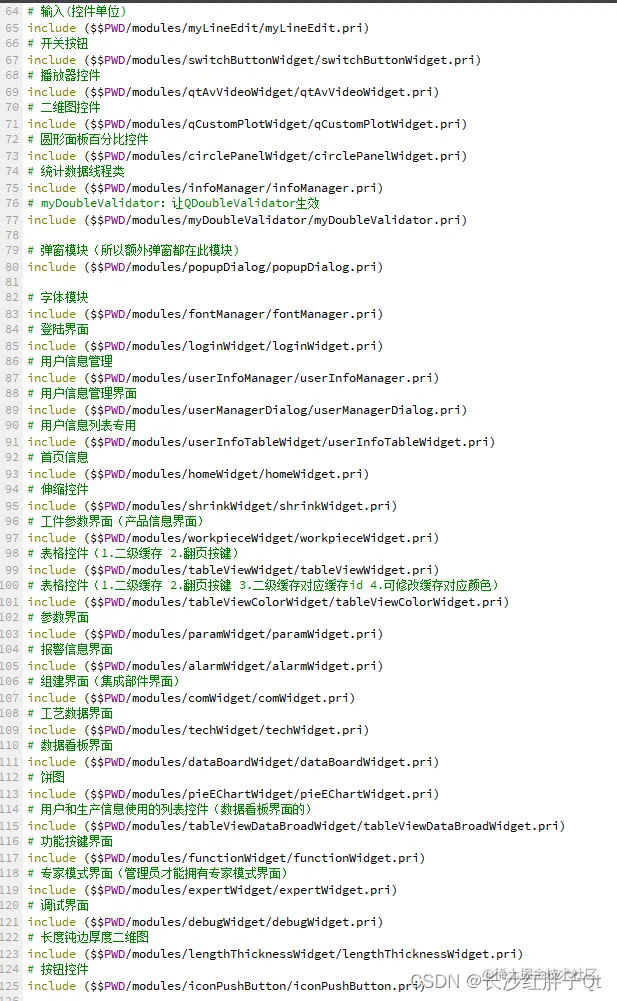617x1001 pixels.
Task: Select the pieEChartWidget.pri include line
Action: (233, 794)
